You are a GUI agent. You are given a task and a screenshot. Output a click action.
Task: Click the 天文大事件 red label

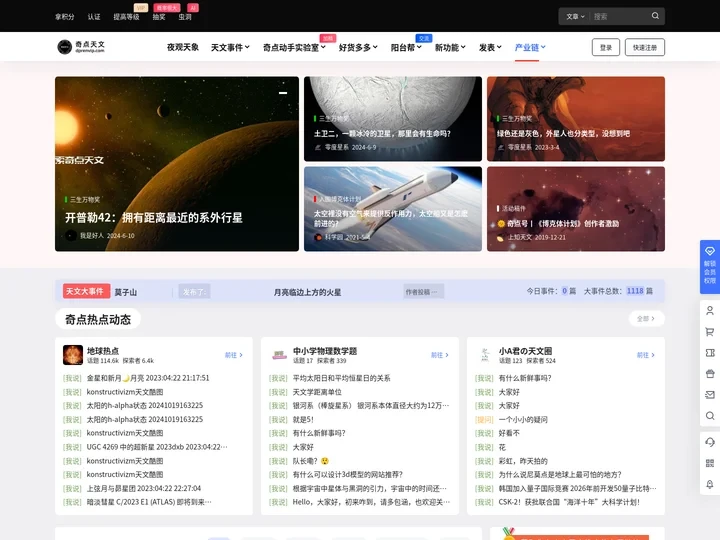86,291
